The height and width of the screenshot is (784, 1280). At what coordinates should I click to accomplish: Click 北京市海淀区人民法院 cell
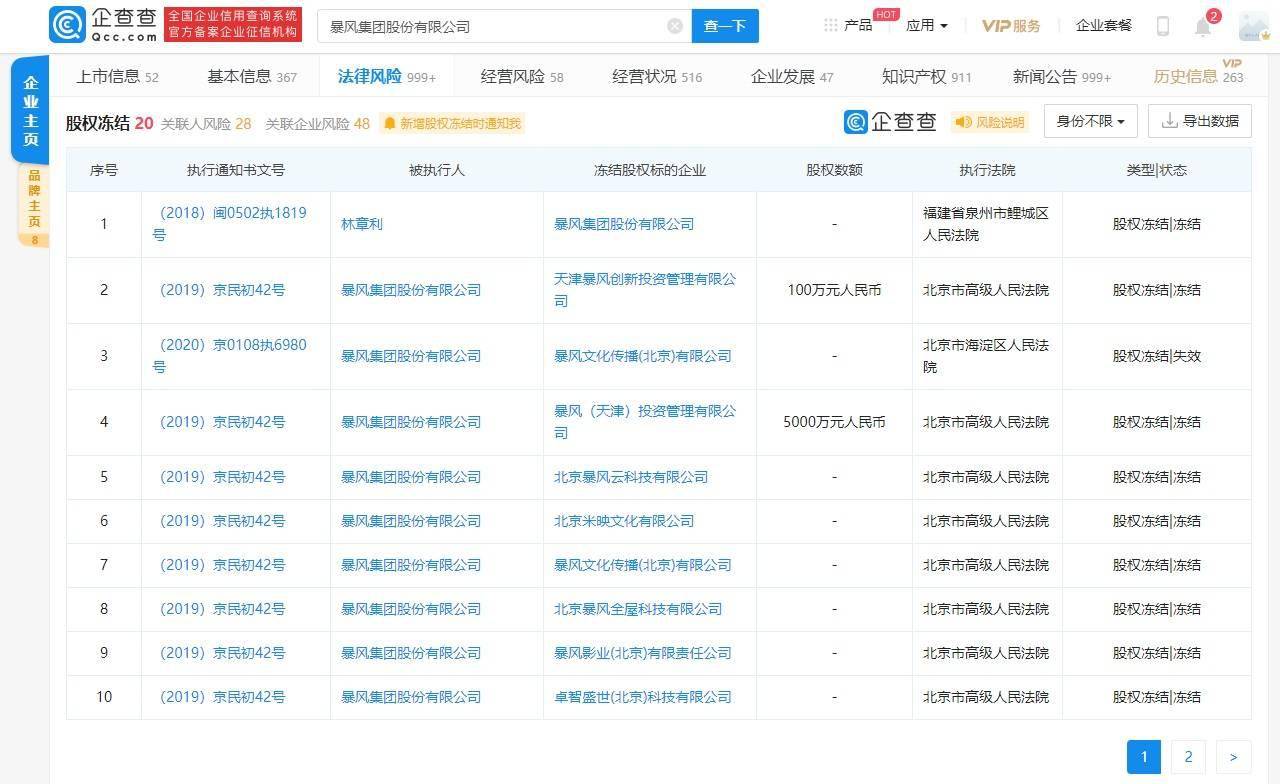click(986, 356)
